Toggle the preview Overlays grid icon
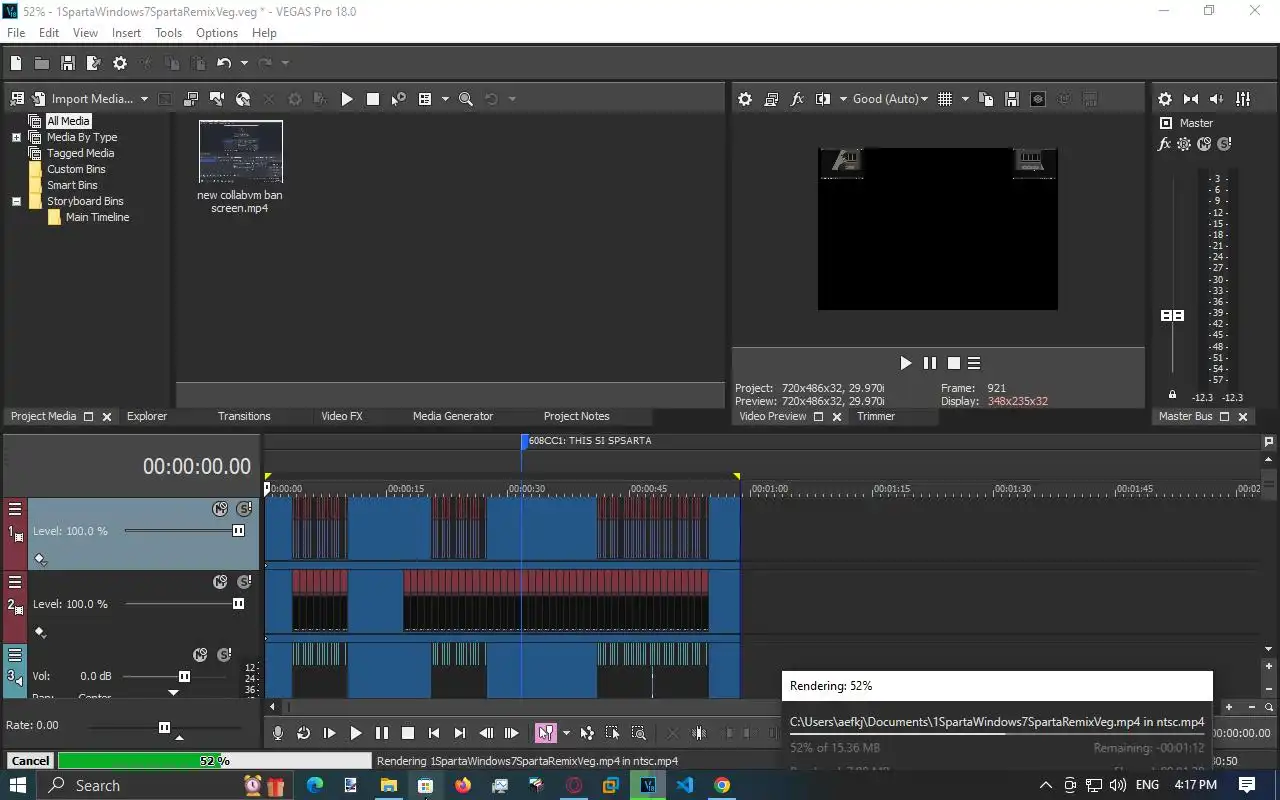 tap(945, 99)
